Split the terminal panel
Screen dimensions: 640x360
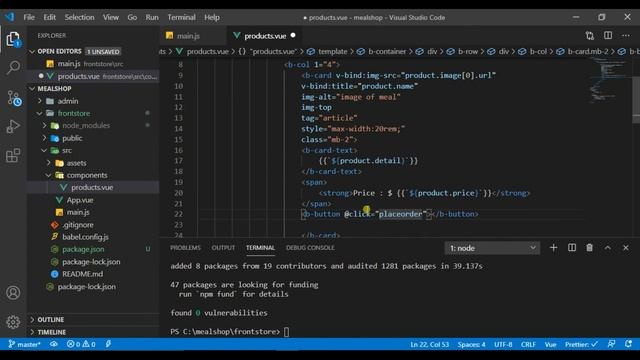(x=572, y=248)
